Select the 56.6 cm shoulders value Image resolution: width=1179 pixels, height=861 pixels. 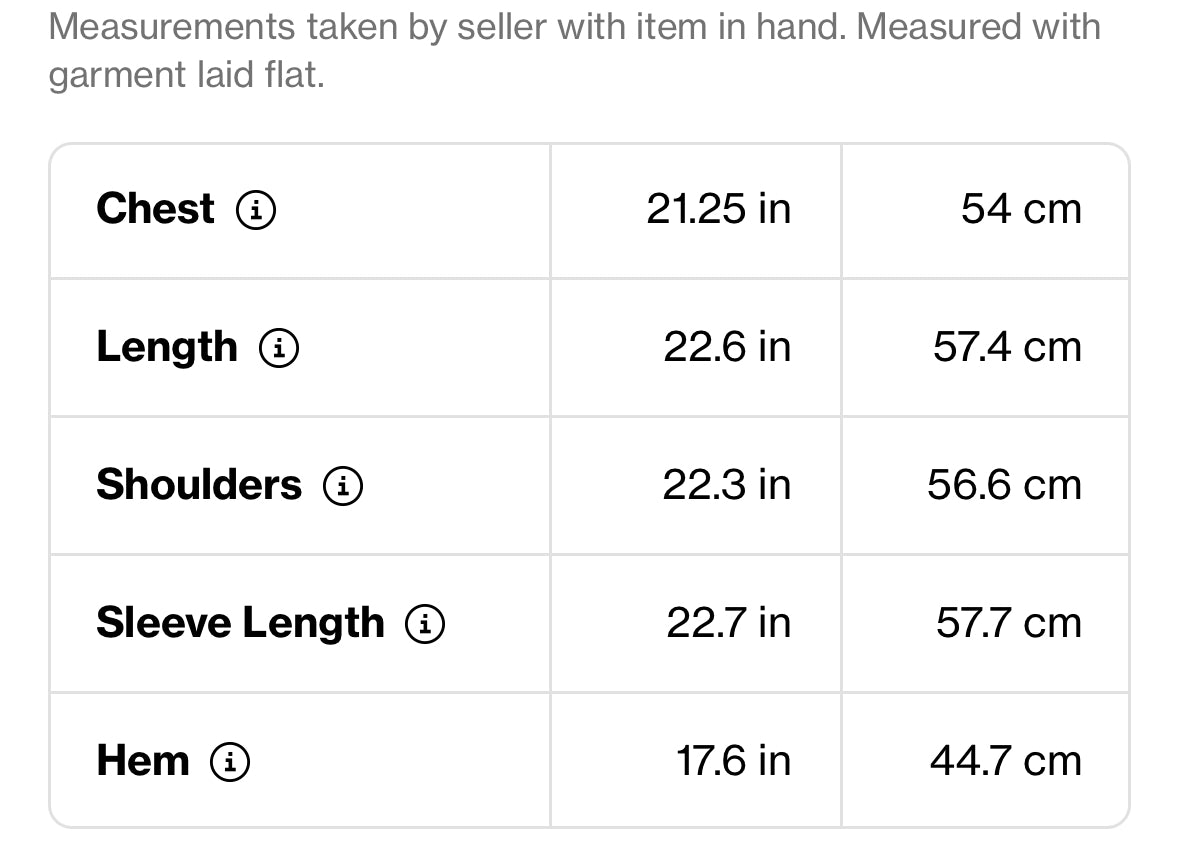pyautogui.click(x=1004, y=485)
